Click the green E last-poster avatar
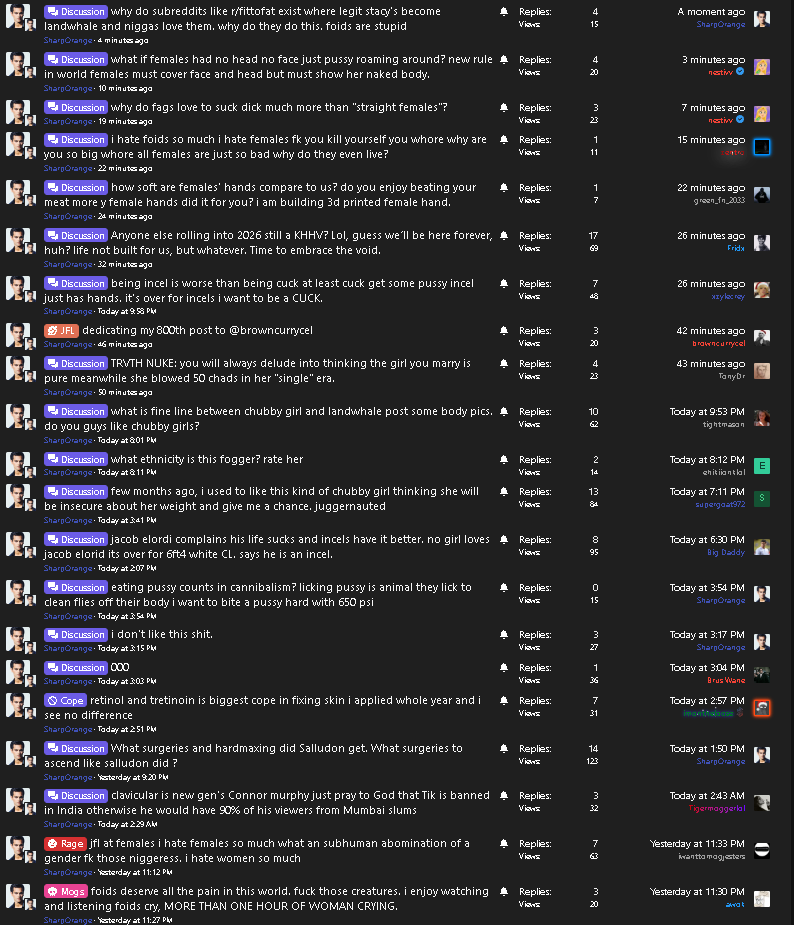Image resolution: width=794 pixels, height=925 pixels. click(x=762, y=466)
